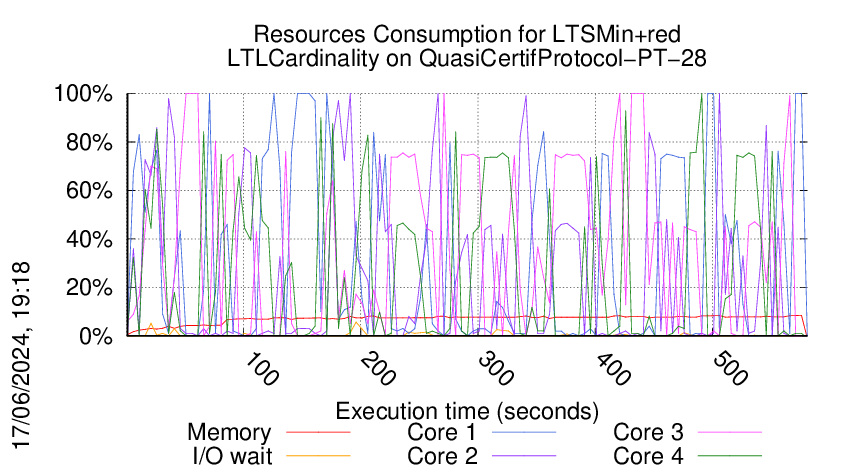Click the 'Execution time (seconds)' axis title
Viewport: 850px width, 475px height.
467,412
